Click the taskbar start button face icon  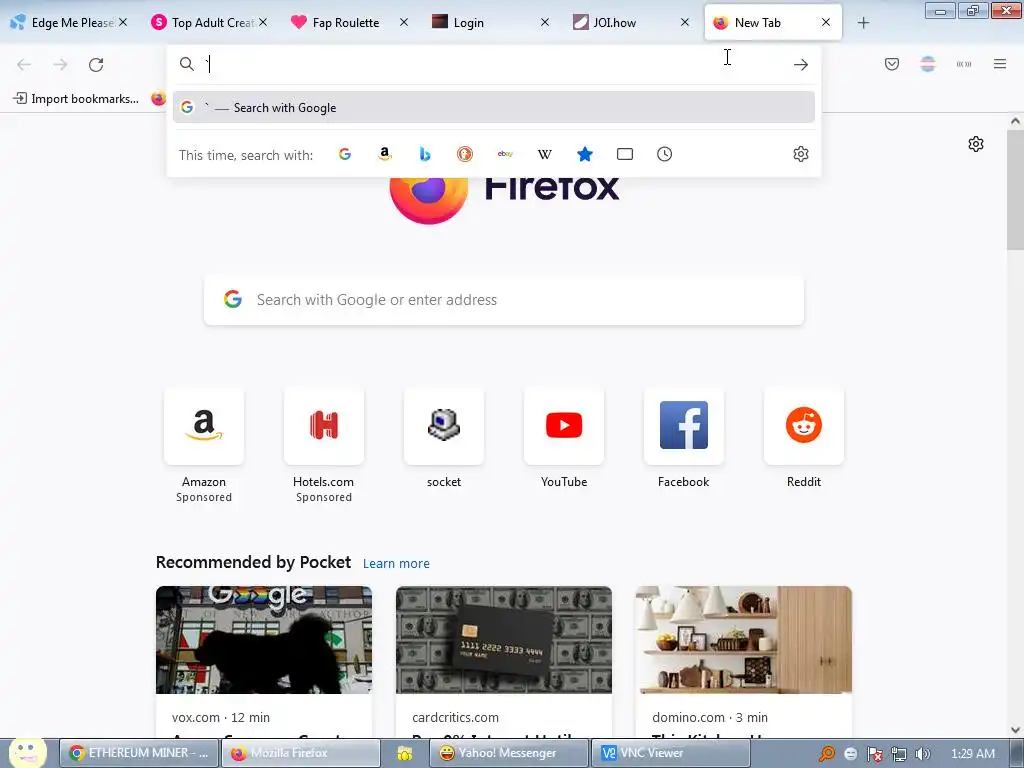click(x=27, y=752)
